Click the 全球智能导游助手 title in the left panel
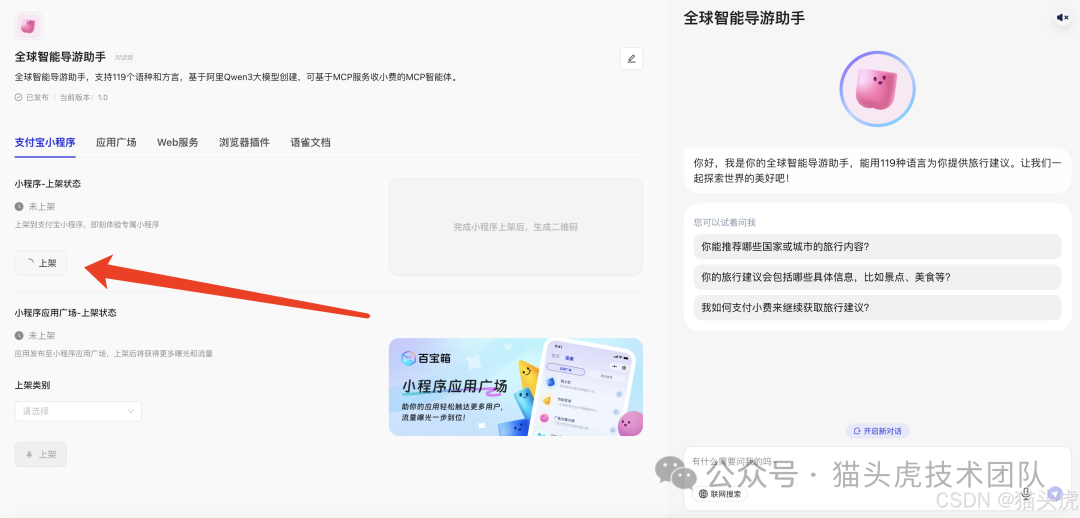The height and width of the screenshot is (518, 1080). pyautogui.click(x=60, y=57)
